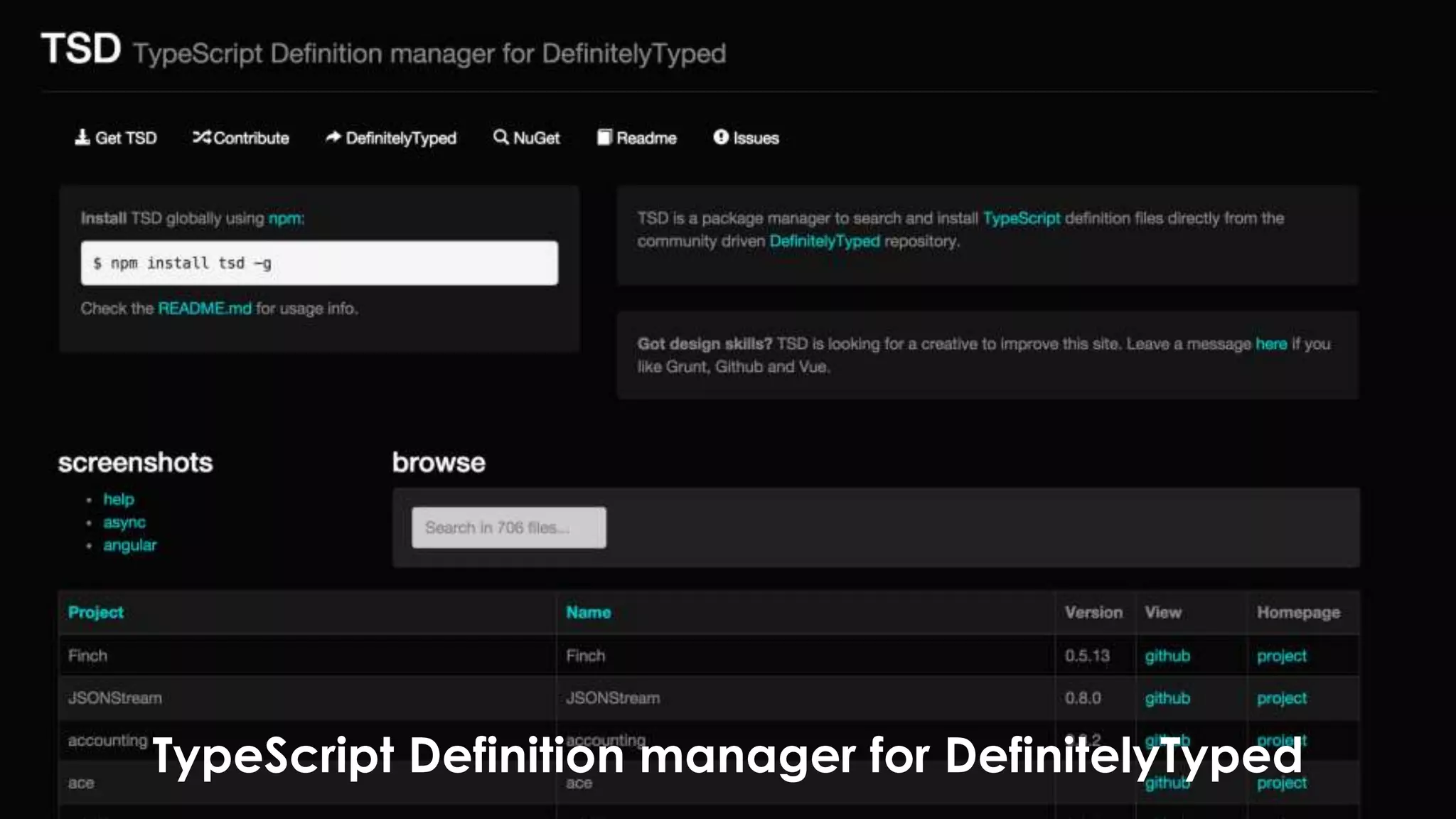Sort table by Name column header

[588, 612]
